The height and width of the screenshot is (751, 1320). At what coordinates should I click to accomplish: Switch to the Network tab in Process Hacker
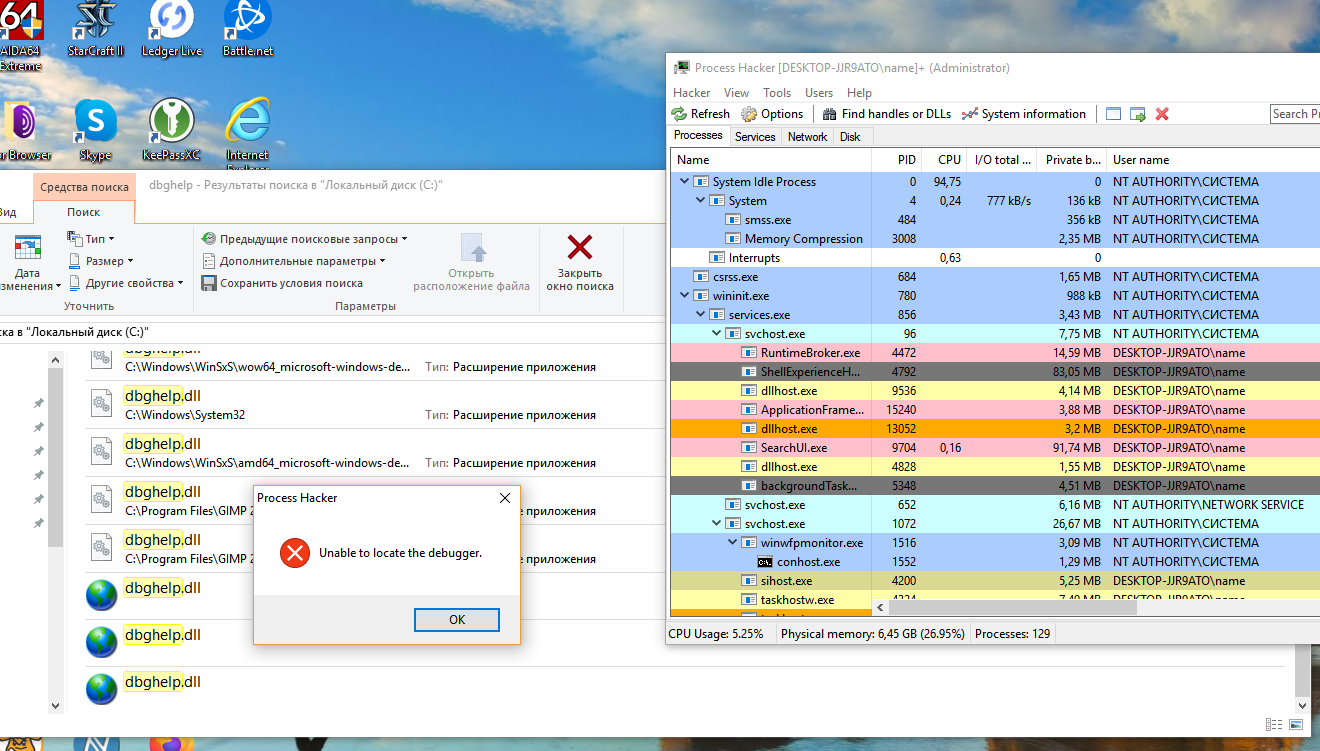(806, 136)
